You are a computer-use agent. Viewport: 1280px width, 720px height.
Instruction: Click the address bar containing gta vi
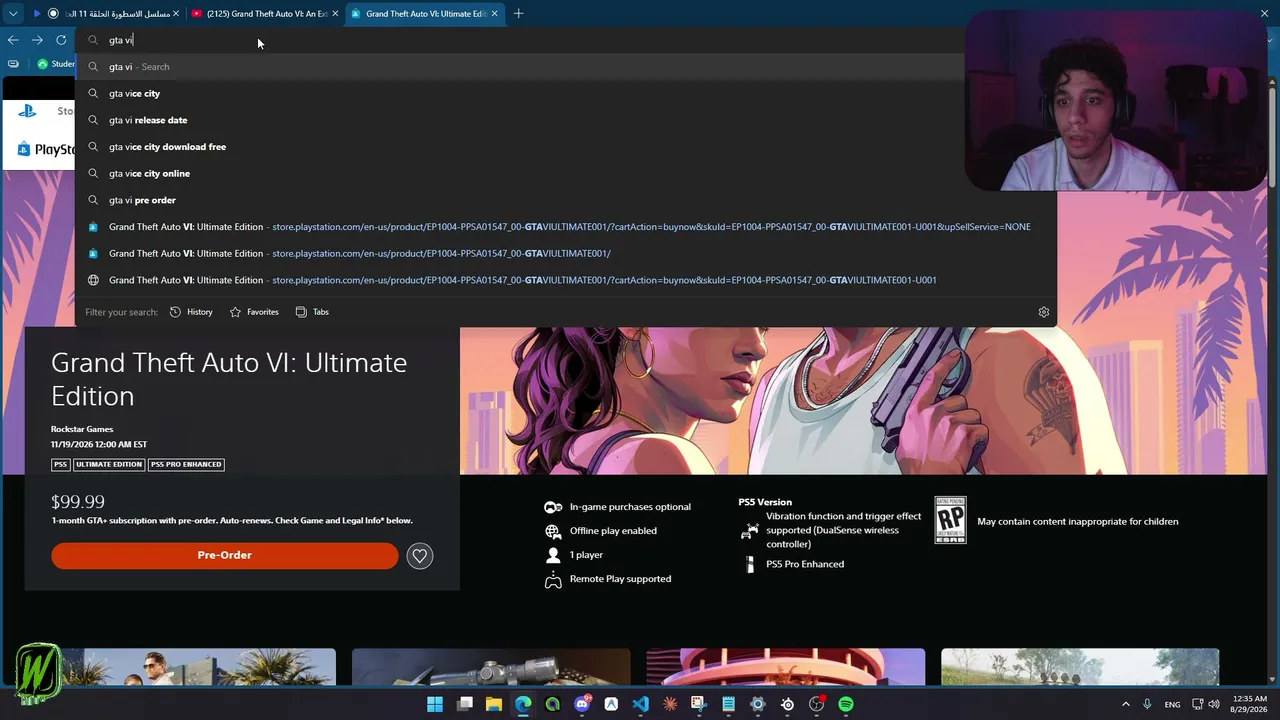pyautogui.click(x=520, y=40)
